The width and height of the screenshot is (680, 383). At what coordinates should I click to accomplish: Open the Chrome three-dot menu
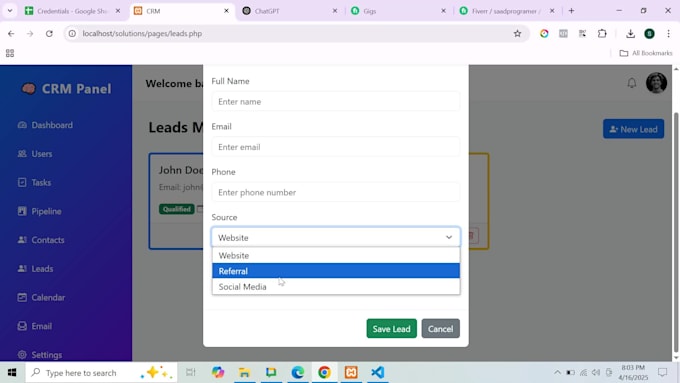[668, 33]
